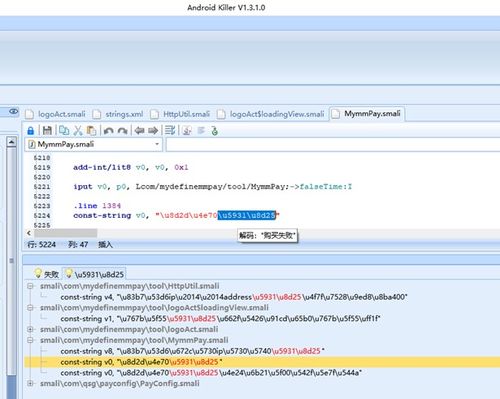Undo the last edit with the undo arrow

pos(108,131)
